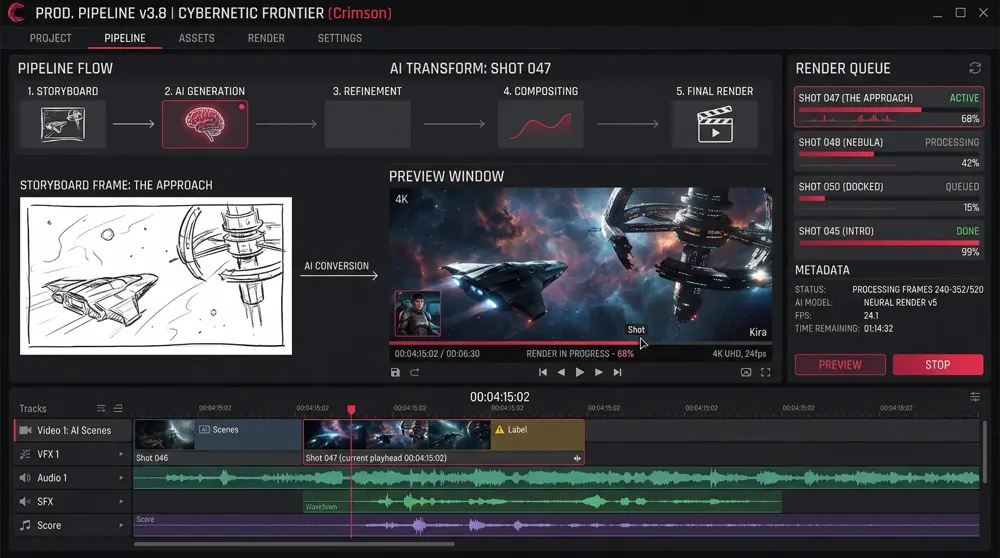Open the ASSETS tab
Viewport: 1000px width, 558px height.
(196, 38)
